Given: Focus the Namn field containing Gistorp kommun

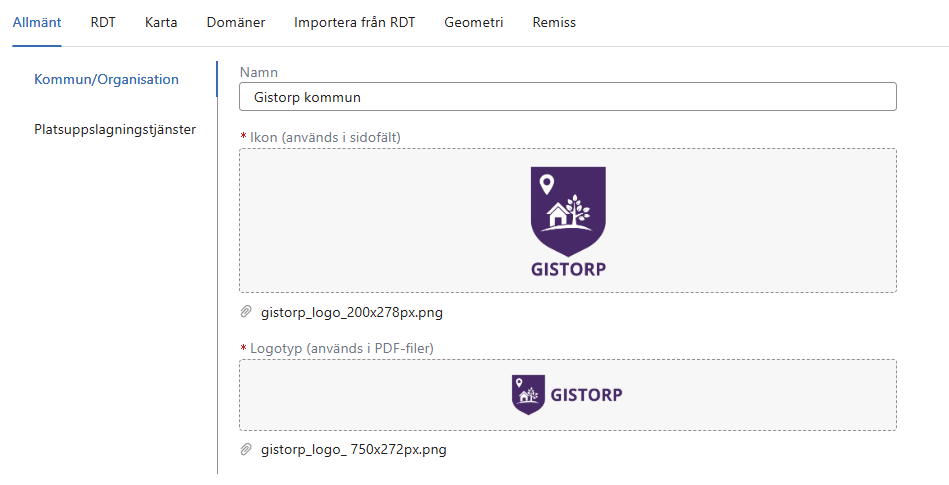Looking at the screenshot, I should point(567,97).
